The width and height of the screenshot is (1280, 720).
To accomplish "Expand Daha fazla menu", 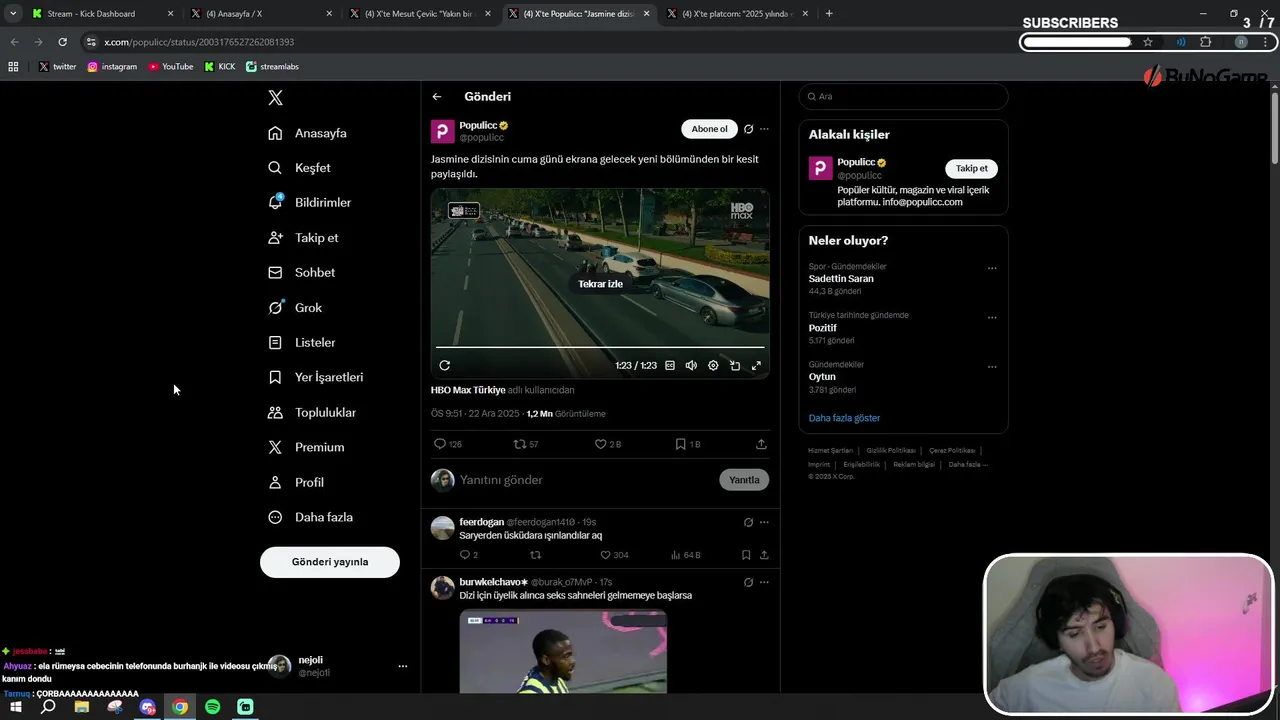I will [310, 517].
